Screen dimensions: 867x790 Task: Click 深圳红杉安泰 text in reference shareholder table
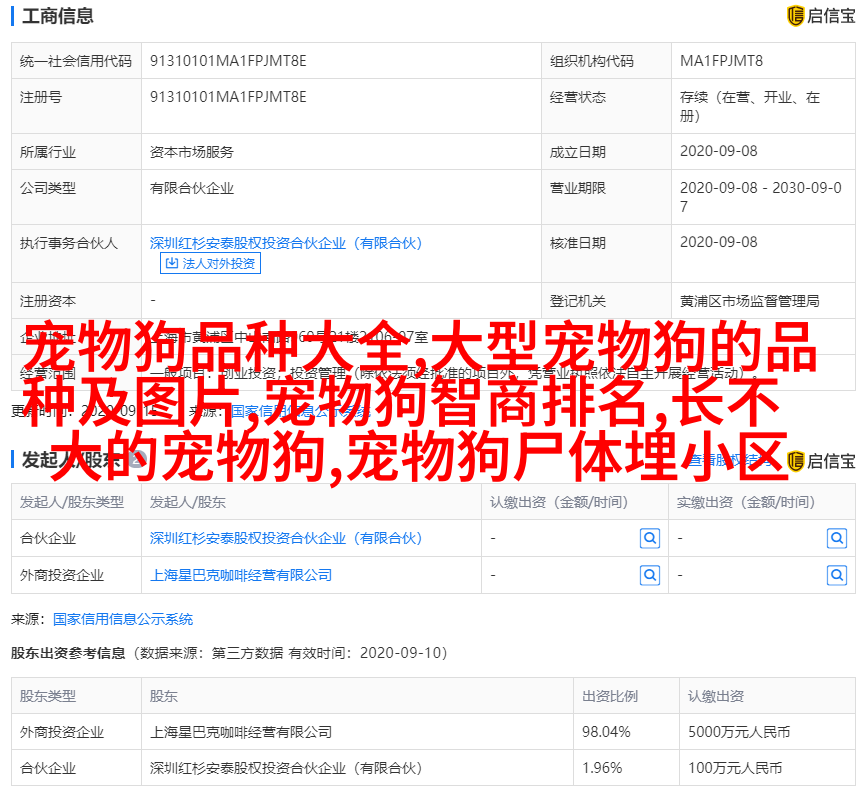(286, 768)
